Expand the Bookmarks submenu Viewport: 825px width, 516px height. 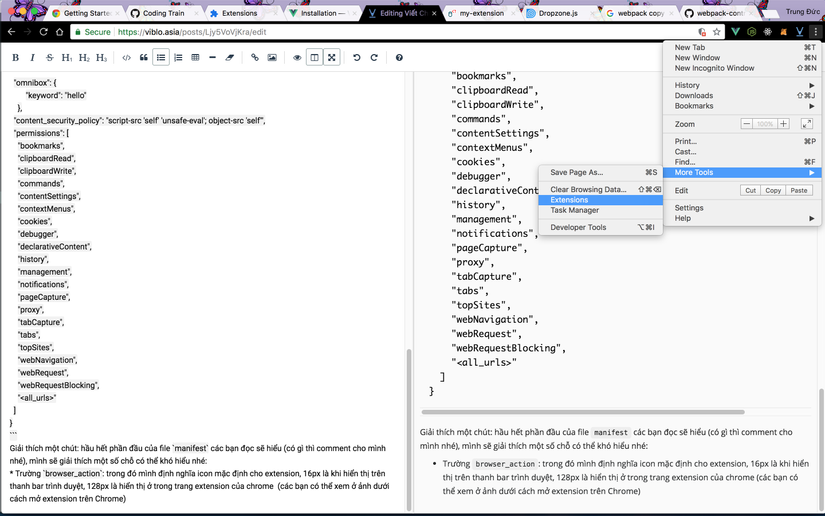pyautogui.click(x=742, y=106)
